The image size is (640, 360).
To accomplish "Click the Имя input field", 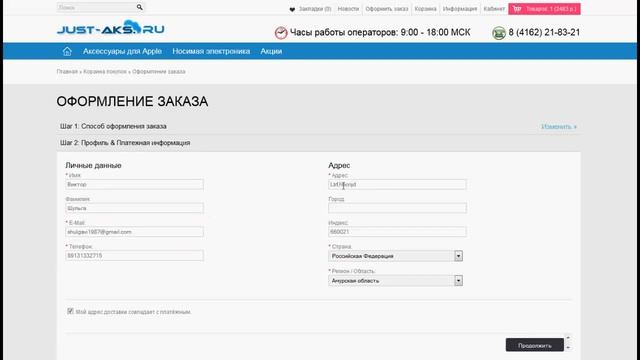I will [134, 184].
